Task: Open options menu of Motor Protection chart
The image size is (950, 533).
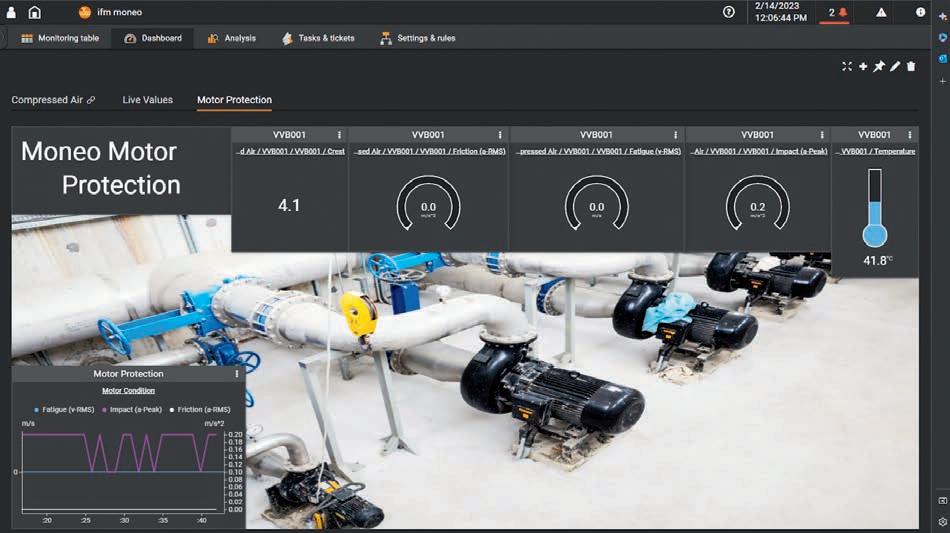Action: tap(237, 374)
